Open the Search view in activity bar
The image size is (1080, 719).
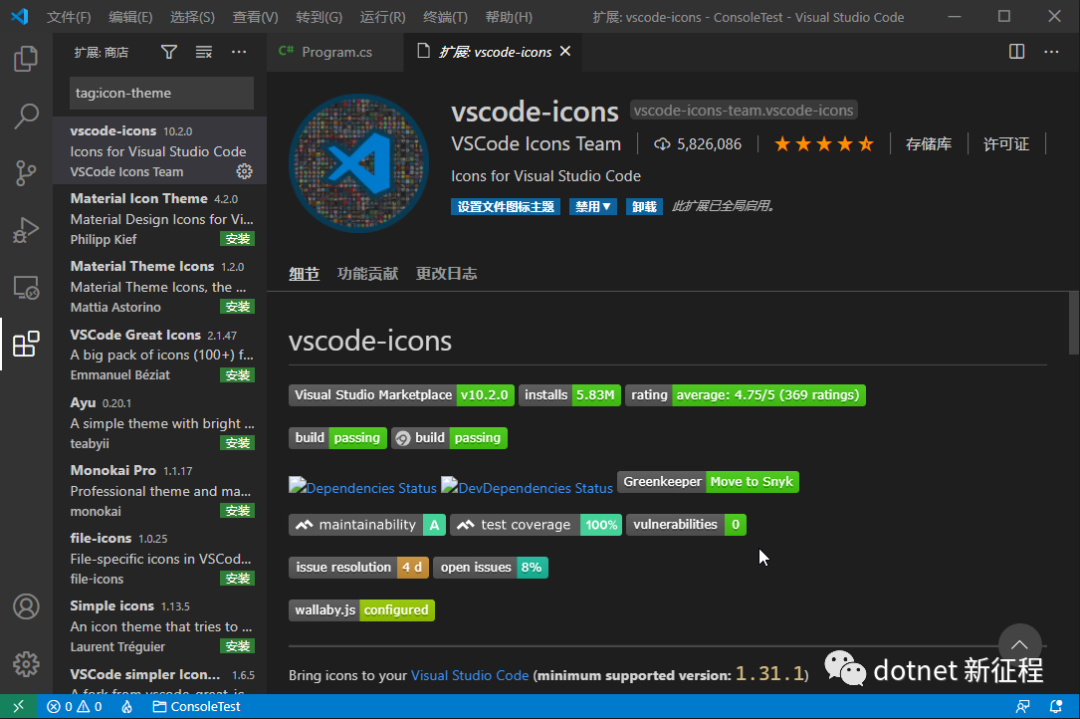pyautogui.click(x=26, y=116)
